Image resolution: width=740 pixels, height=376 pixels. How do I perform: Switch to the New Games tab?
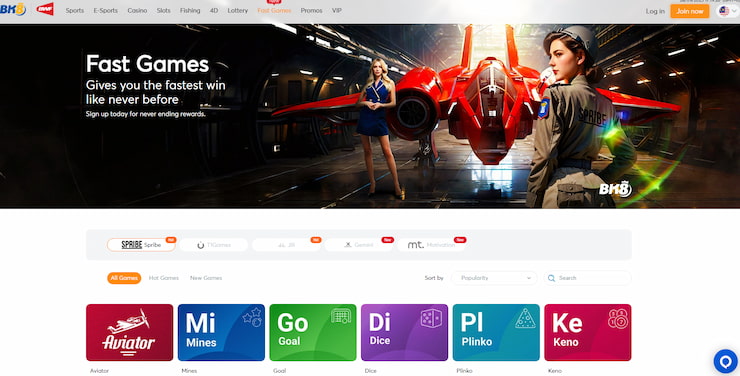click(x=206, y=278)
